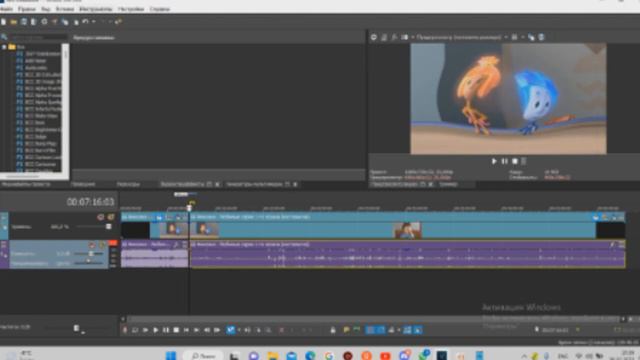Click the What's This help icon

pyautogui.click(x=118, y=22)
